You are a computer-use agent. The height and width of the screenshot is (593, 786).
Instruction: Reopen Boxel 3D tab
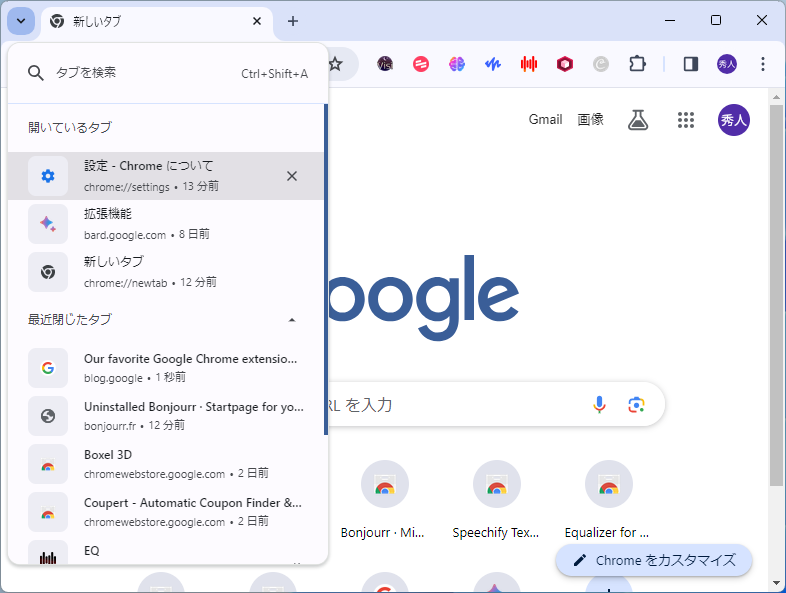tap(166, 464)
